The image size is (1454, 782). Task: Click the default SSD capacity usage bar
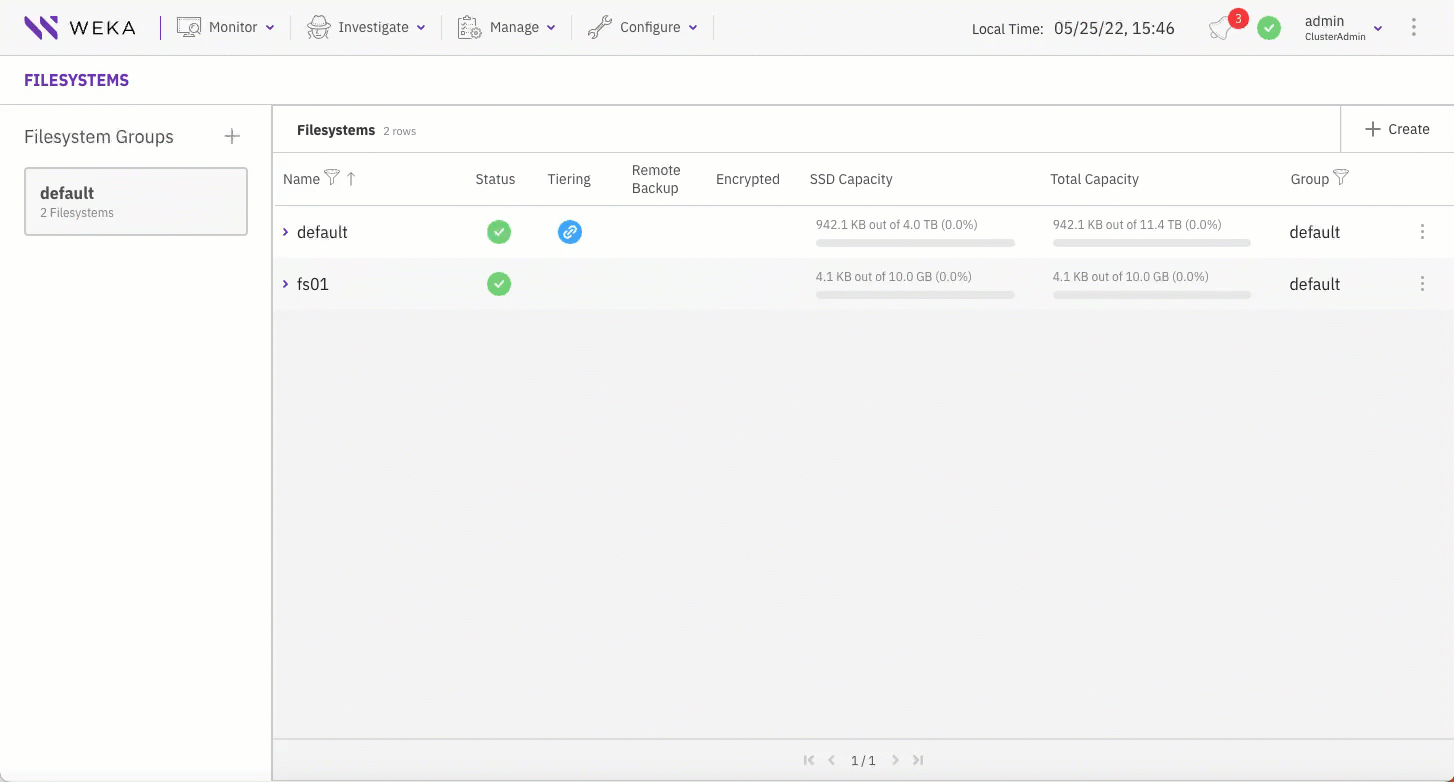(915, 243)
